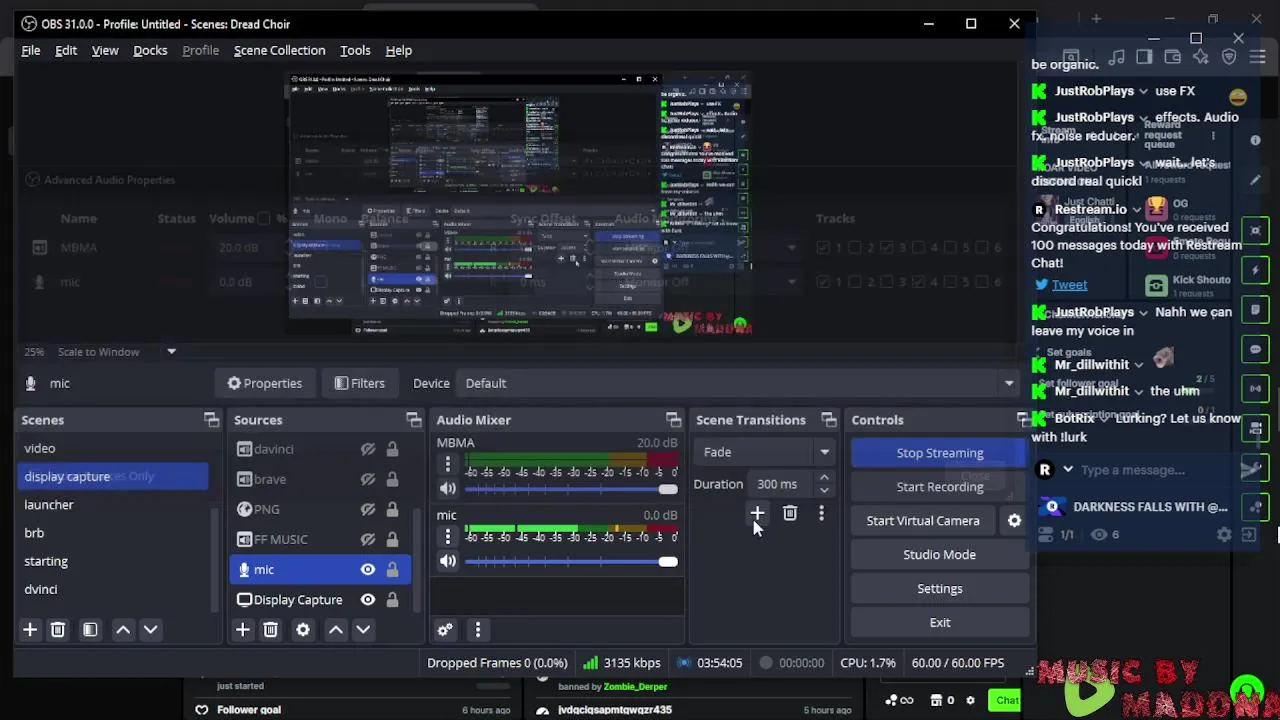The width and height of the screenshot is (1280, 720).
Task: Show the PNG source
Action: coord(368,509)
